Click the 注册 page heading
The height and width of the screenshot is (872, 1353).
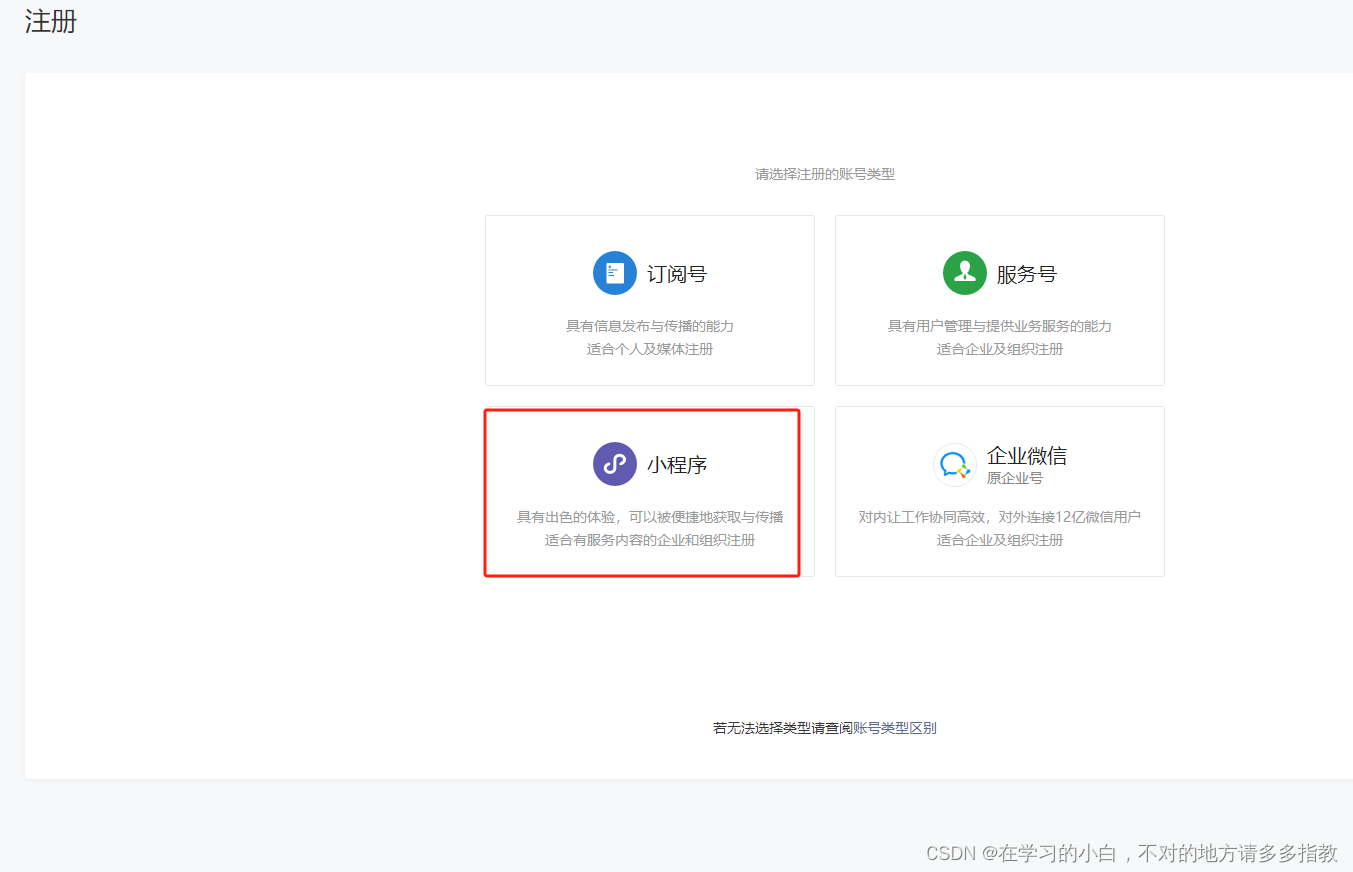click(51, 21)
